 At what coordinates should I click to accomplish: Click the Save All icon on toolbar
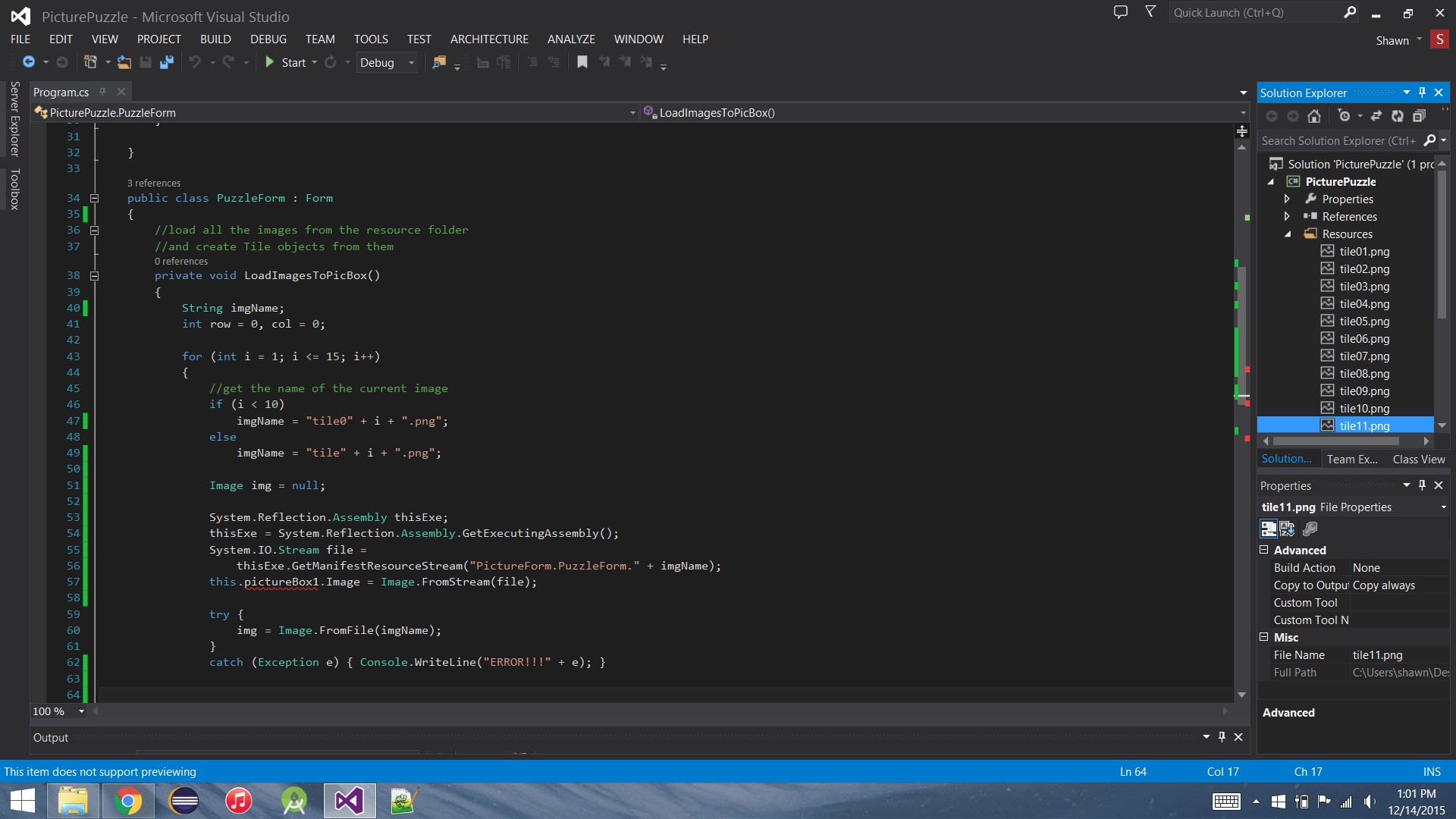(166, 62)
